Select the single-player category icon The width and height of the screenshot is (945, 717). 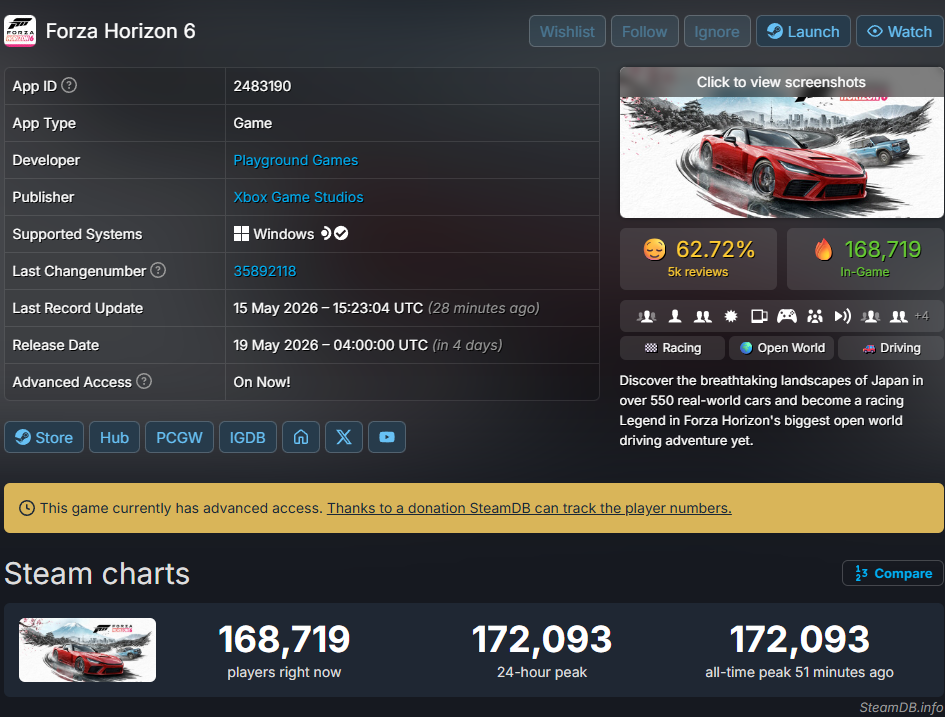point(675,316)
